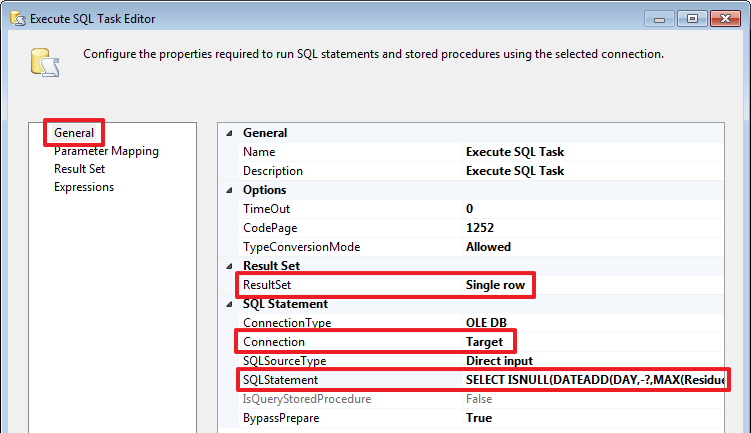Open the Expressions page

click(84, 187)
